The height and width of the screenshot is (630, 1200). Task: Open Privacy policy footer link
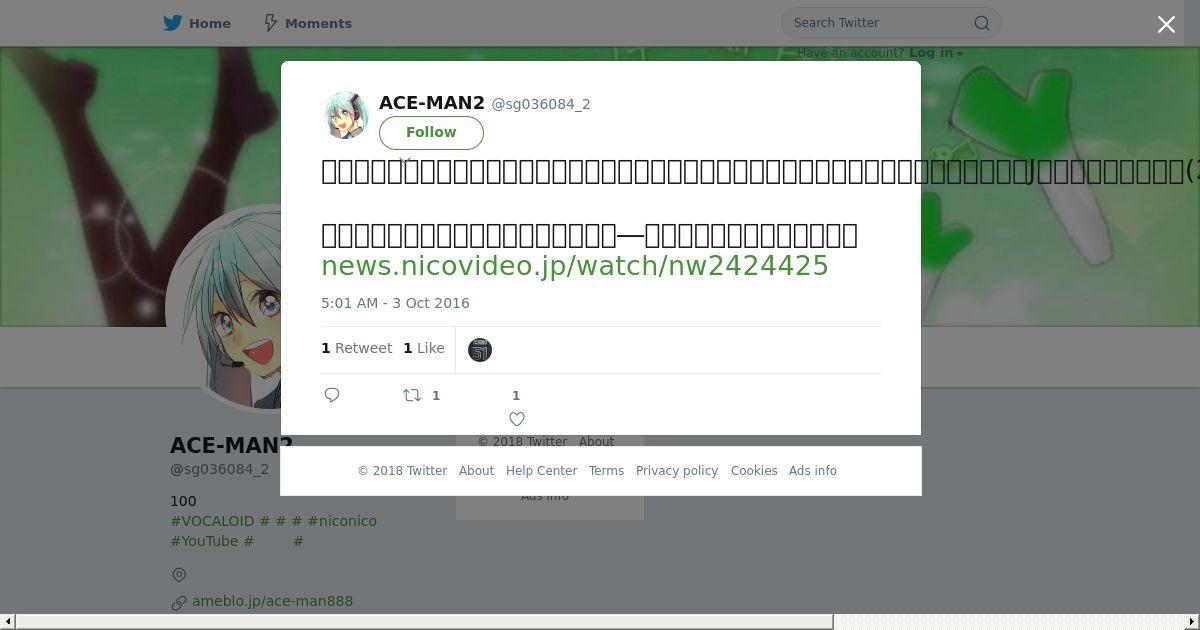click(x=677, y=471)
